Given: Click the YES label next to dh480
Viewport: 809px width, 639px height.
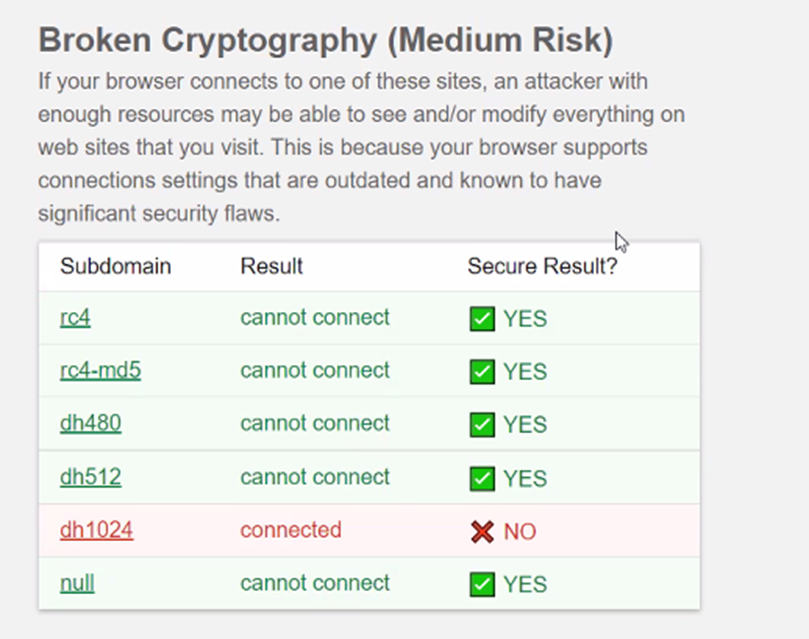Looking at the screenshot, I should click(x=525, y=423).
